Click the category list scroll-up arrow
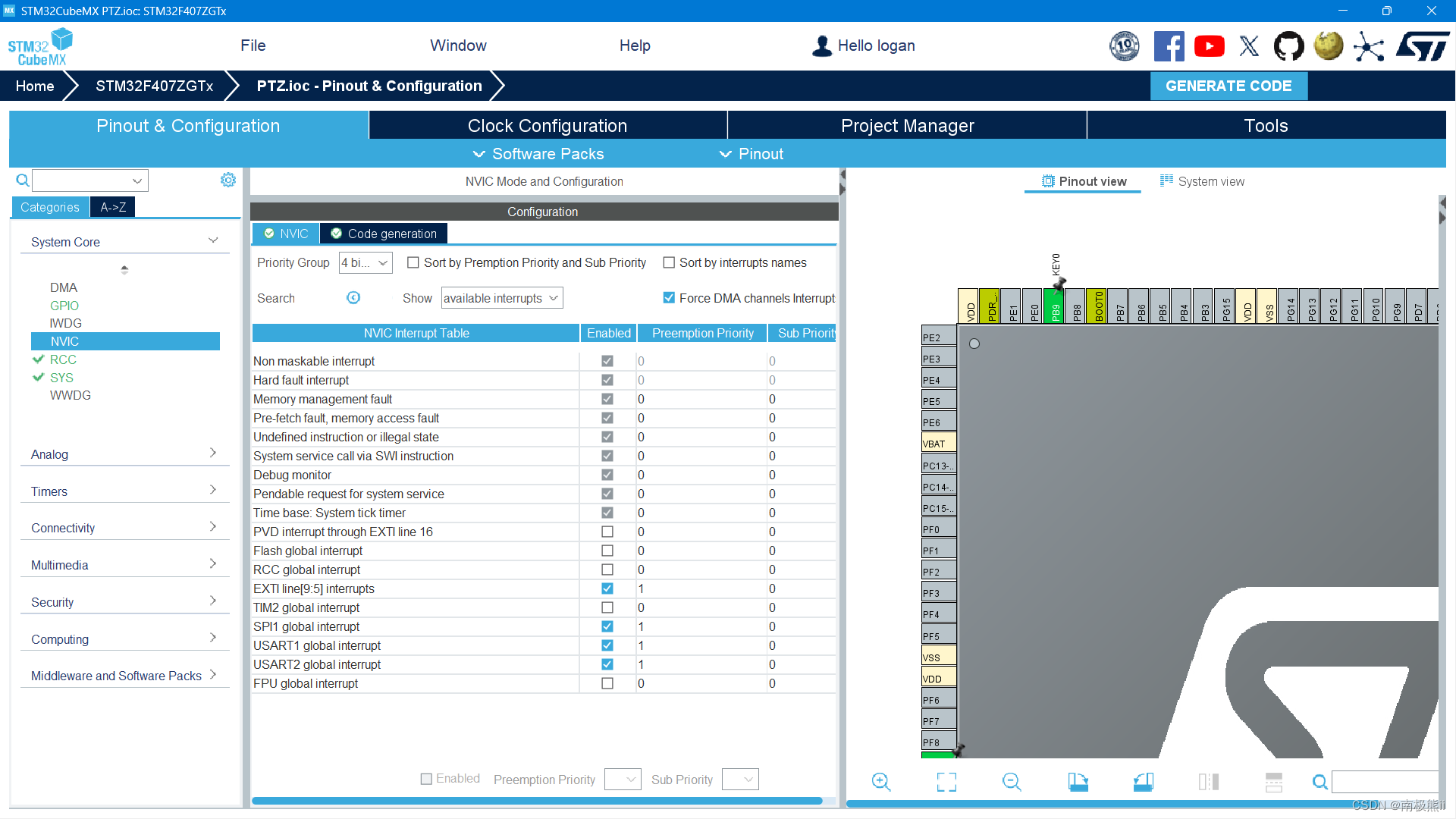This screenshot has height=819, width=1456. pyautogui.click(x=124, y=269)
